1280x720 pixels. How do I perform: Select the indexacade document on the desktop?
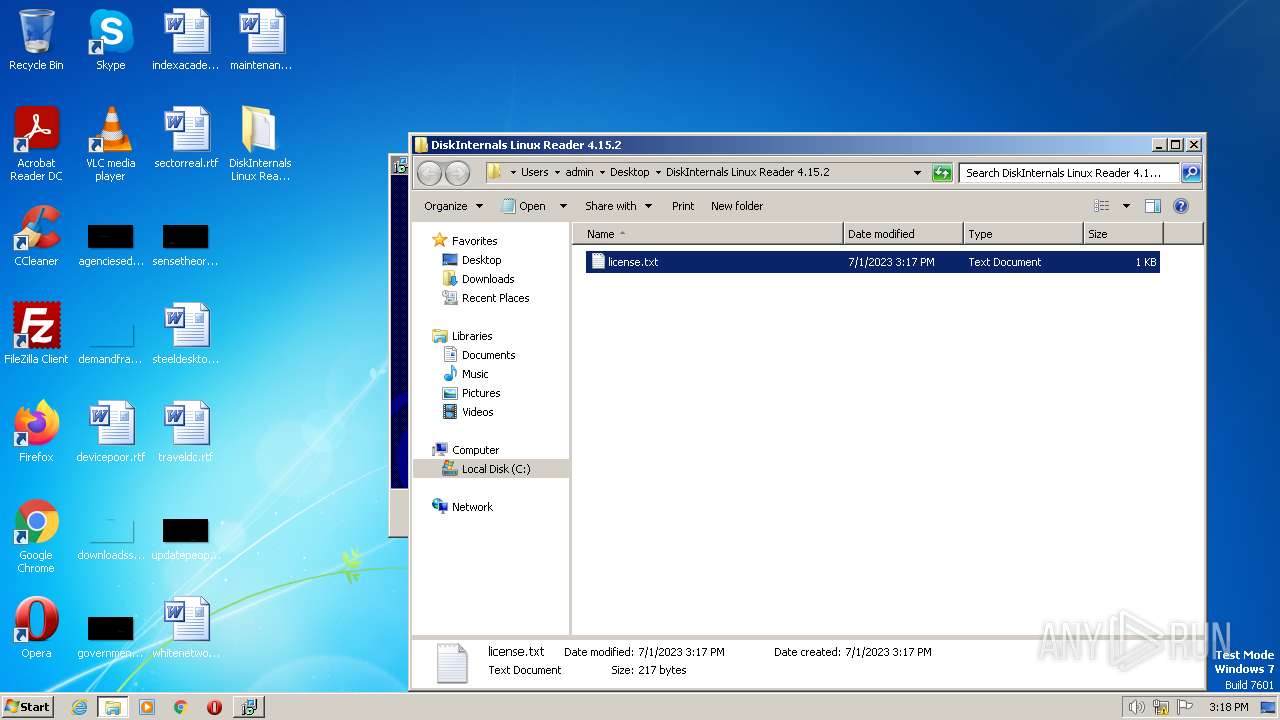pyautogui.click(x=186, y=40)
